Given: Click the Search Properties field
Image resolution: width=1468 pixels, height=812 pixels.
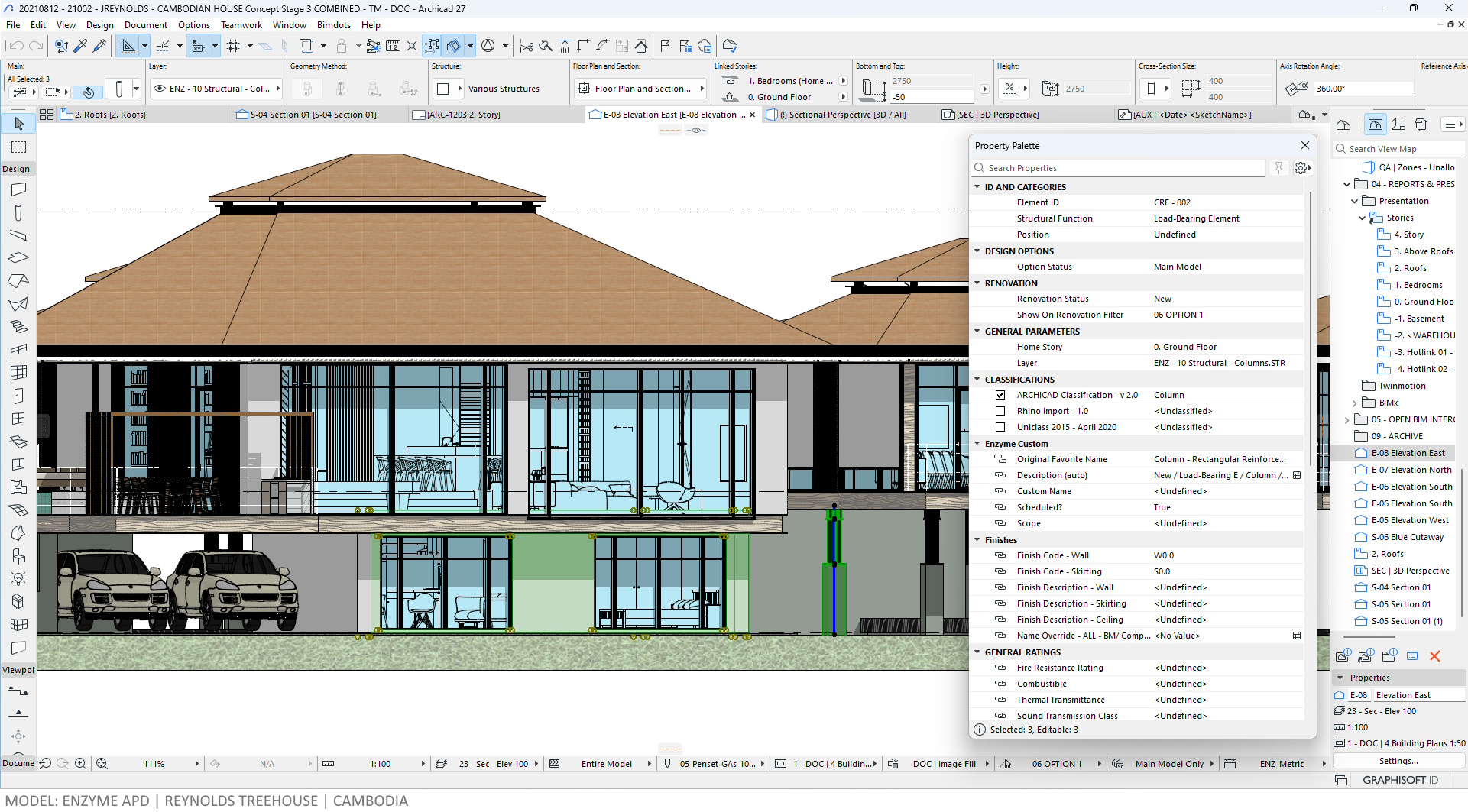Looking at the screenshot, I should [1120, 168].
